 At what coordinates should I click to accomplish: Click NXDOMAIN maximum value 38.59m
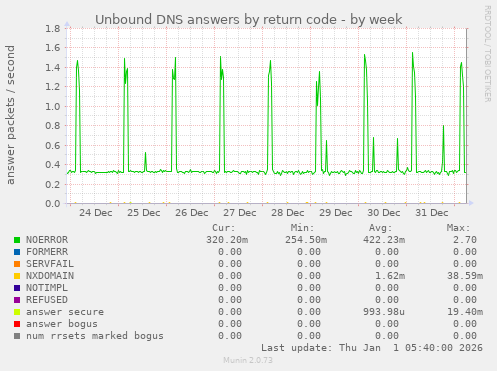(465, 276)
